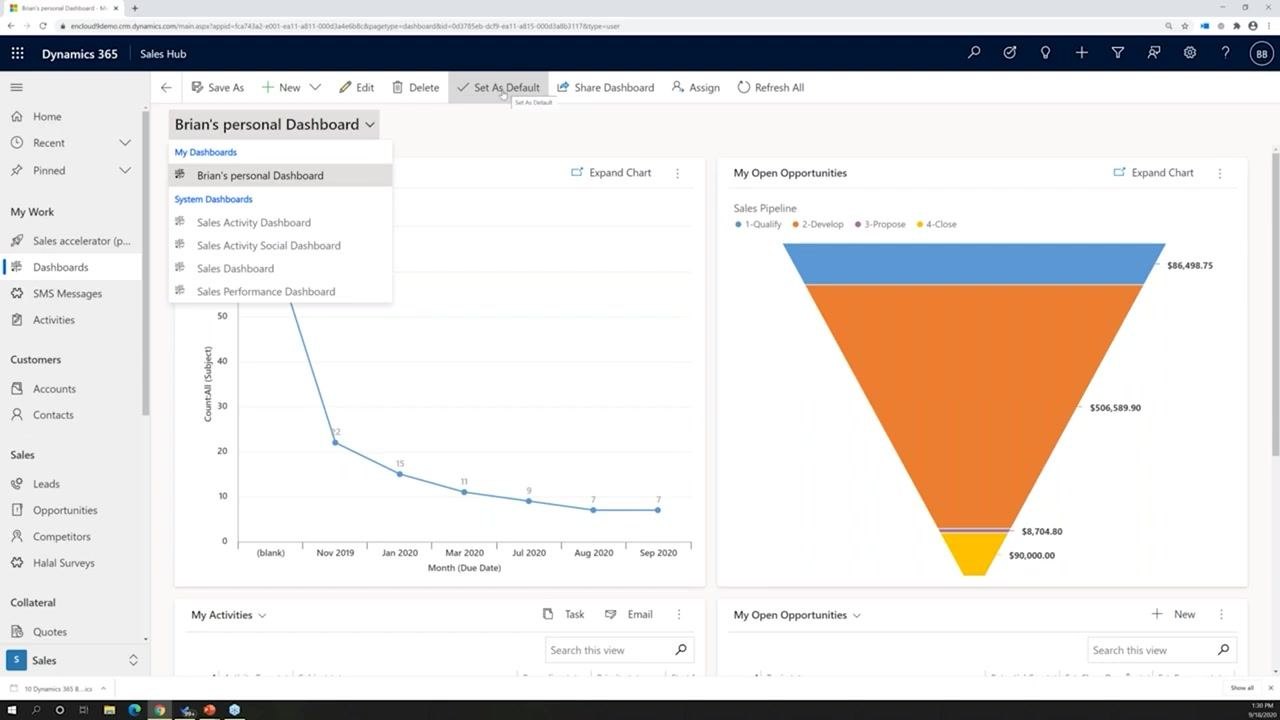
Task: Click Set As Default button
Action: [x=498, y=87]
